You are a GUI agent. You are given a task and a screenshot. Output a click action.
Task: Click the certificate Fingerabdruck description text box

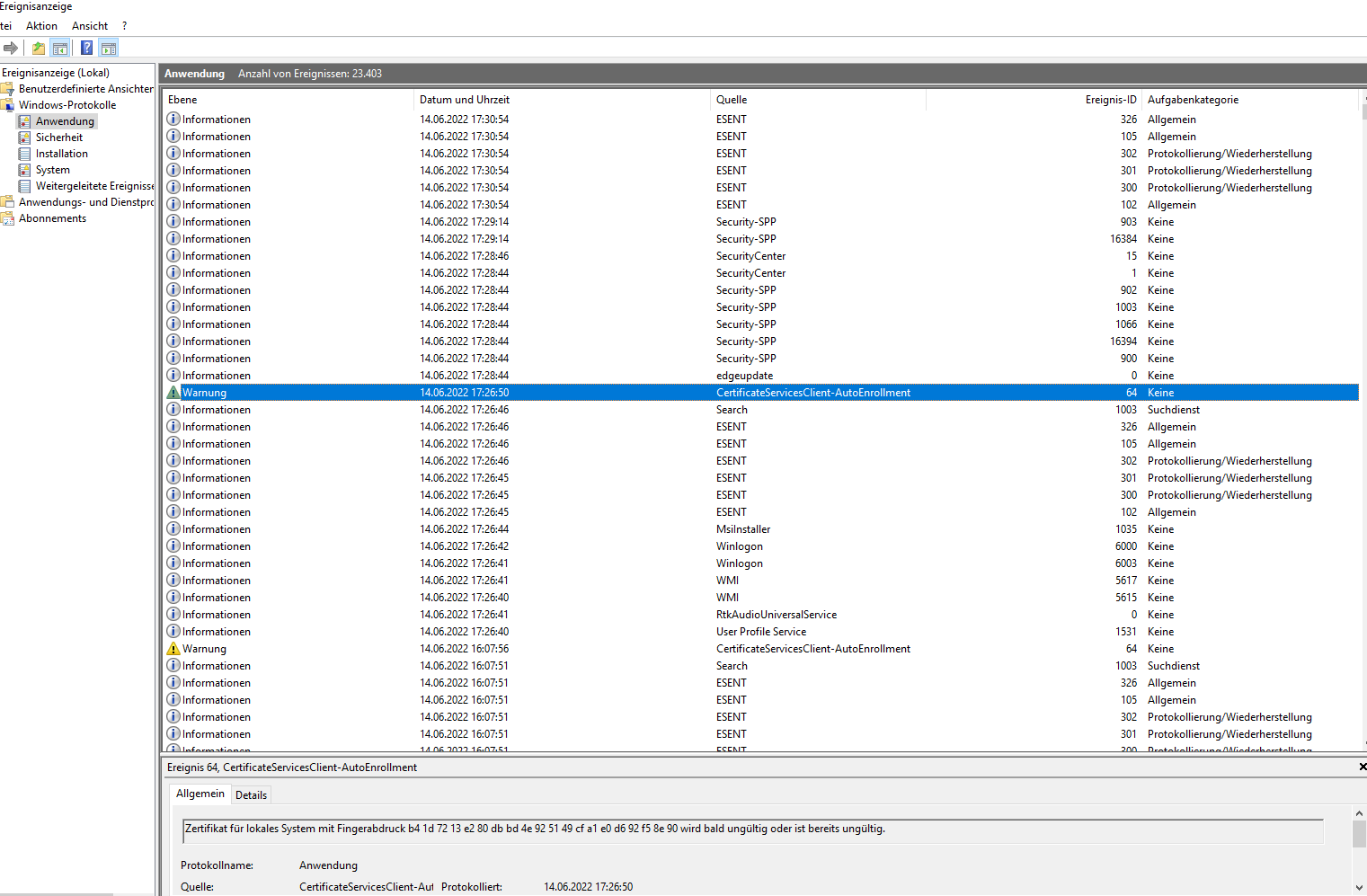tap(753, 830)
